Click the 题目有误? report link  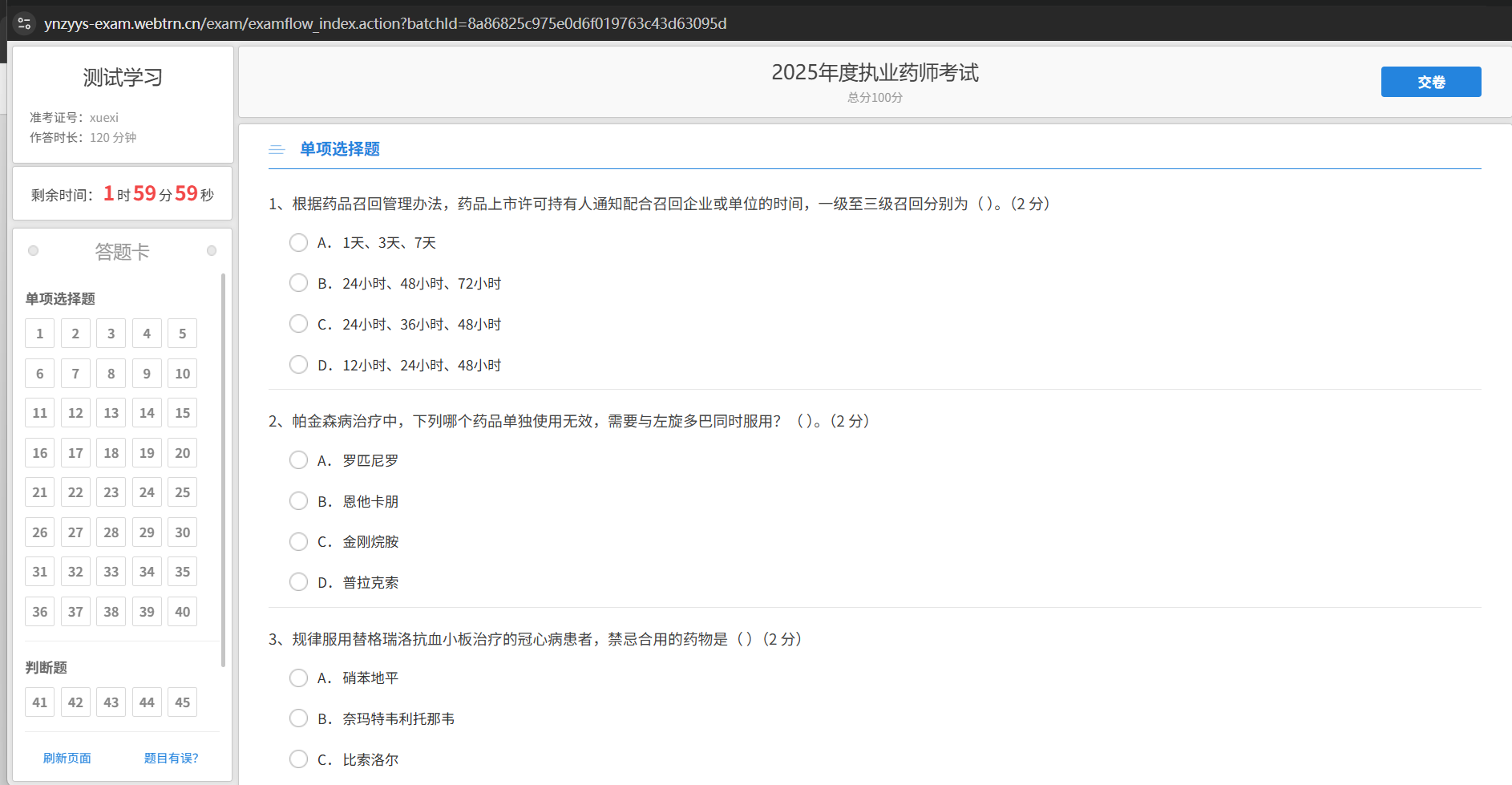[171, 758]
